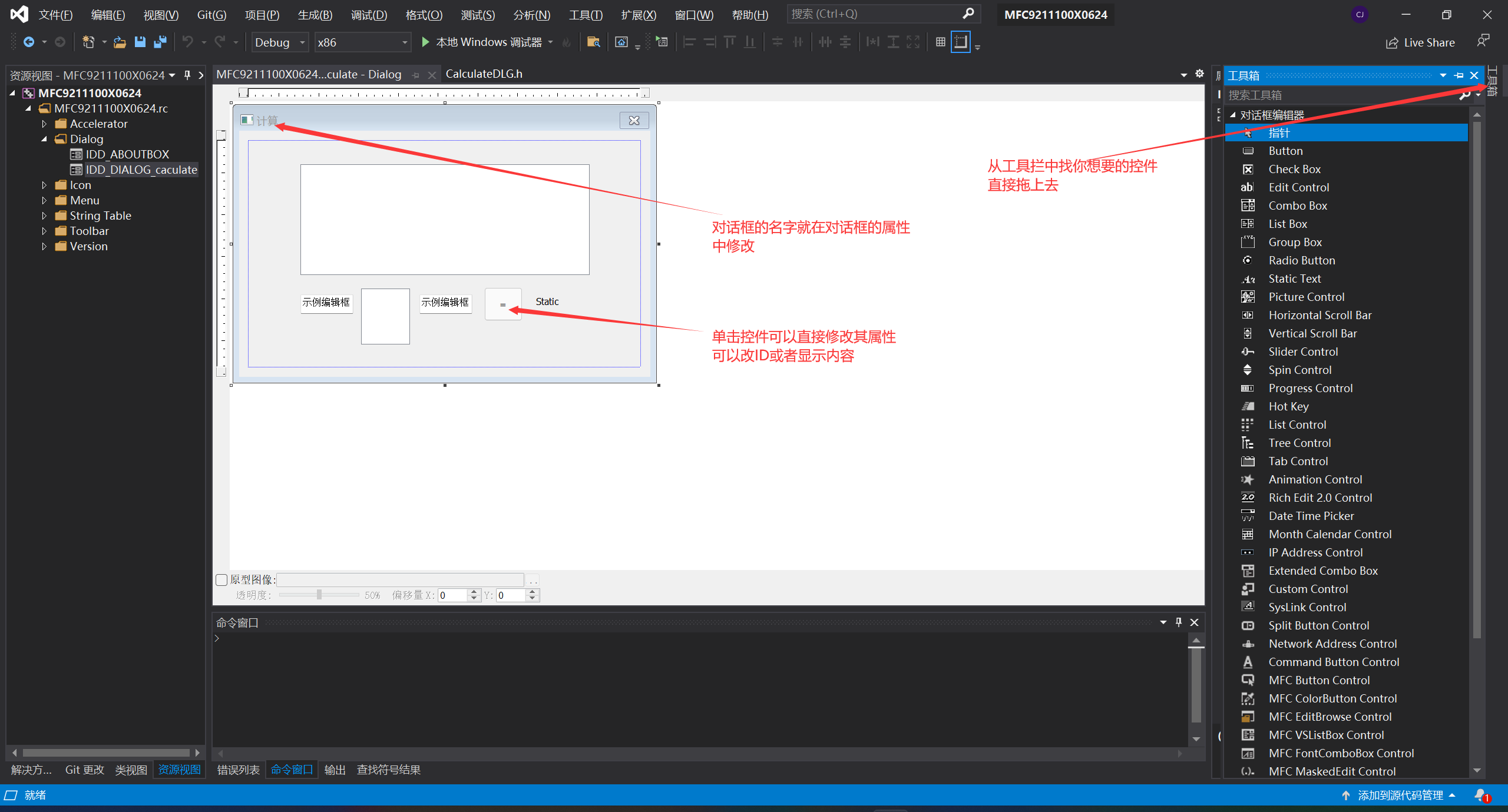Toggle the dialog grid icon
This screenshot has width=1508, height=812.
[940, 42]
